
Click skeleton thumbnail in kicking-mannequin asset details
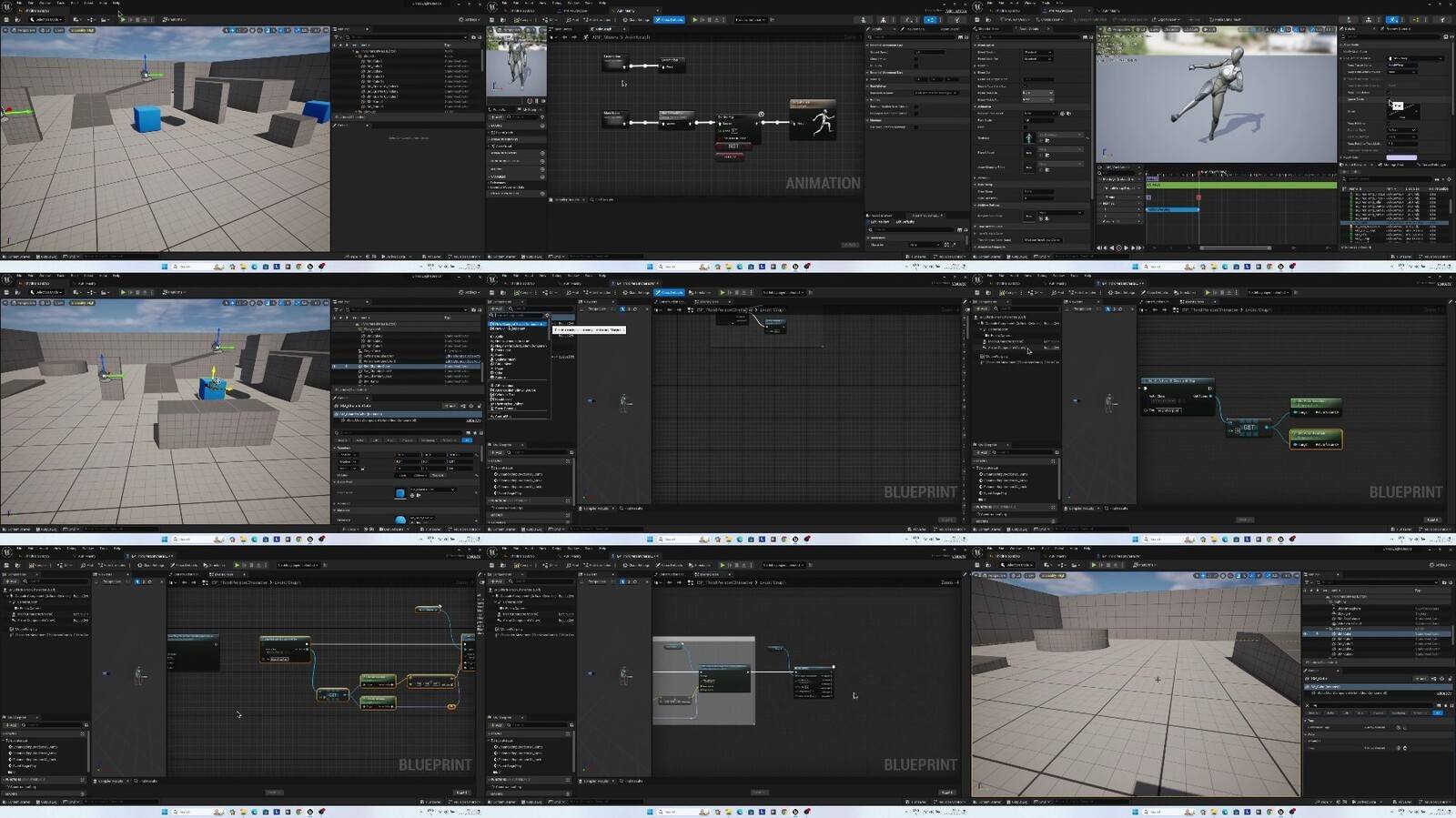[x=1029, y=137]
